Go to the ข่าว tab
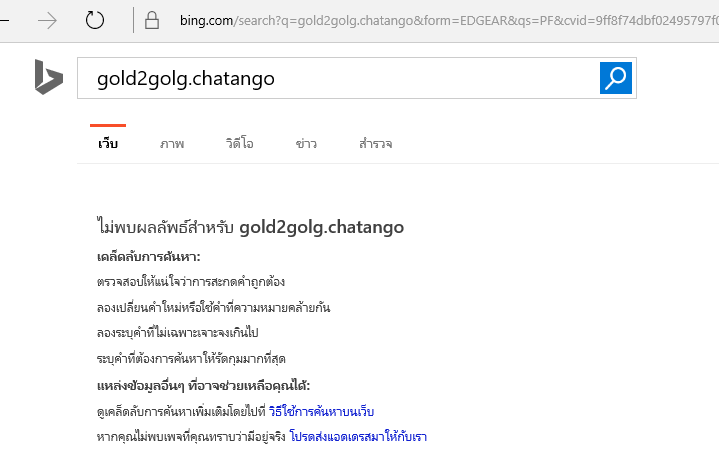The image size is (719, 469). pyautogui.click(x=306, y=144)
